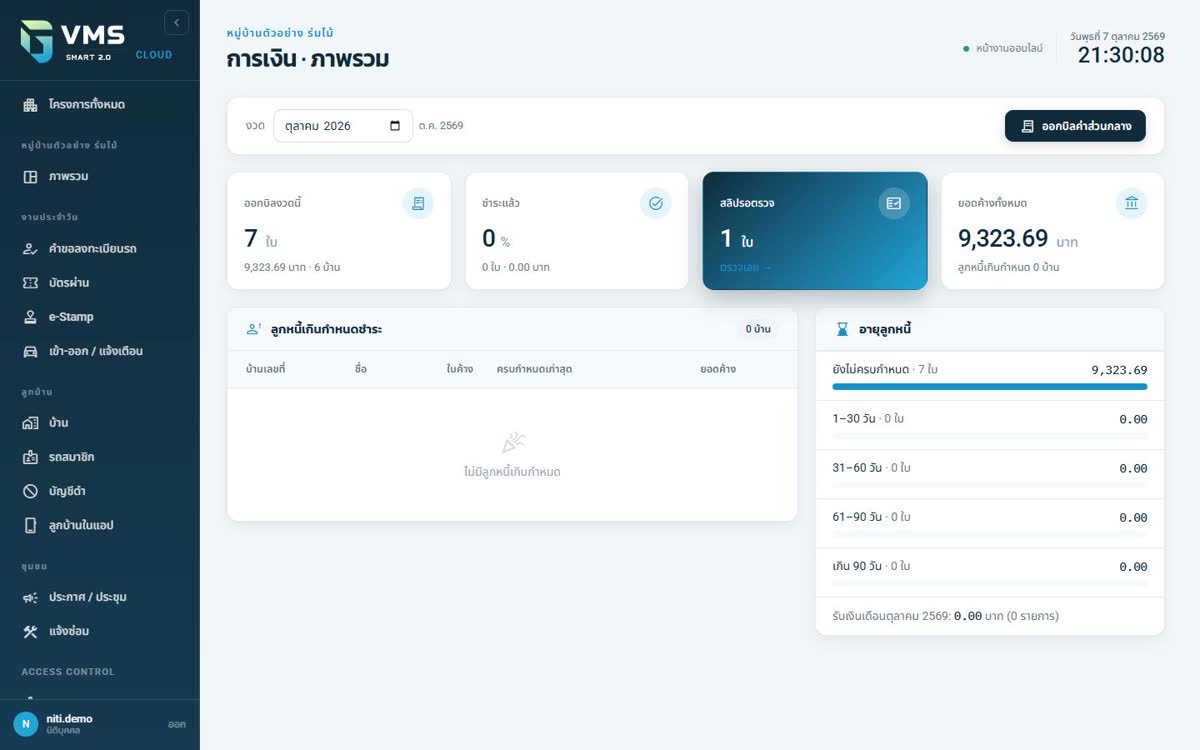Open the โครงการทั้งหมด building icon
Screen dimensions: 1200x750
pos(30,104)
